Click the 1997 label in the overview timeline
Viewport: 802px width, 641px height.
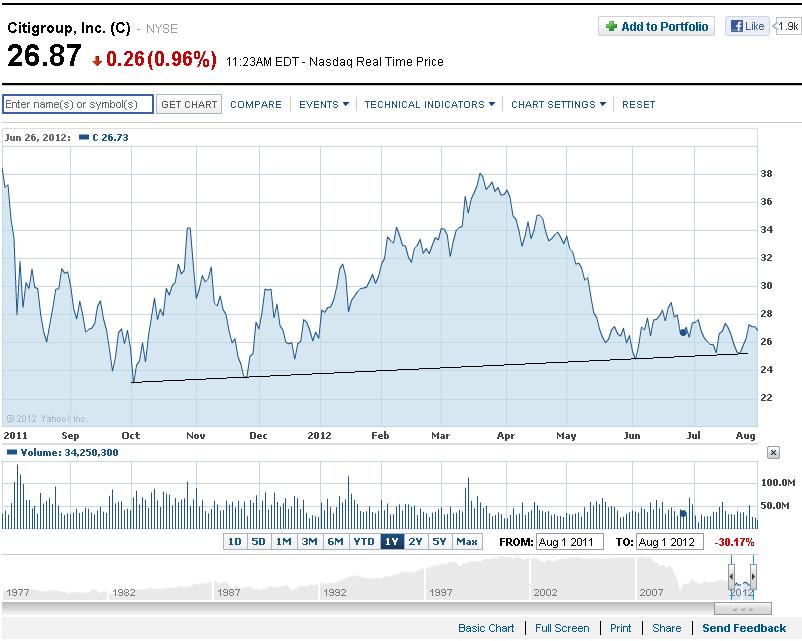[441, 592]
